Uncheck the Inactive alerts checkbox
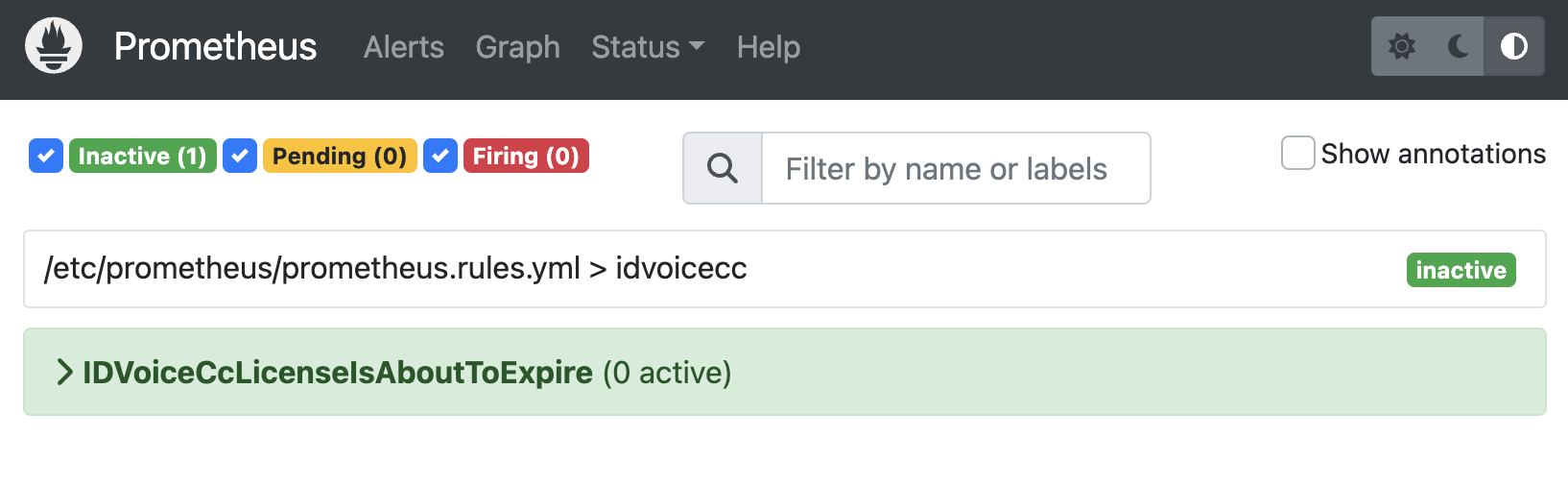Image resolution: width=1568 pixels, height=486 pixels. (46, 156)
